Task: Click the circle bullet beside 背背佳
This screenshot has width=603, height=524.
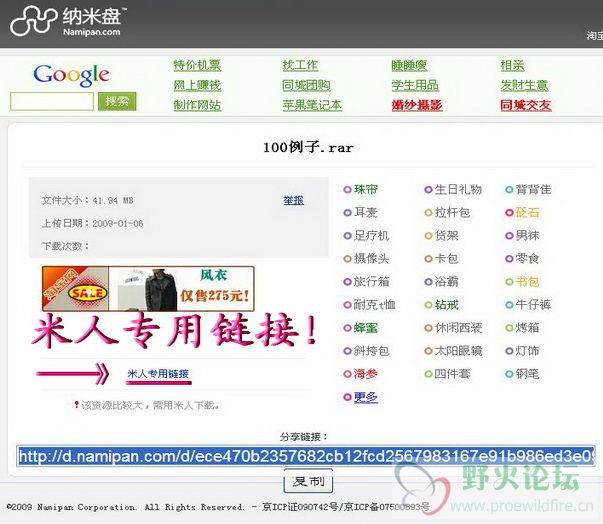Action: click(x=509, y=190)
